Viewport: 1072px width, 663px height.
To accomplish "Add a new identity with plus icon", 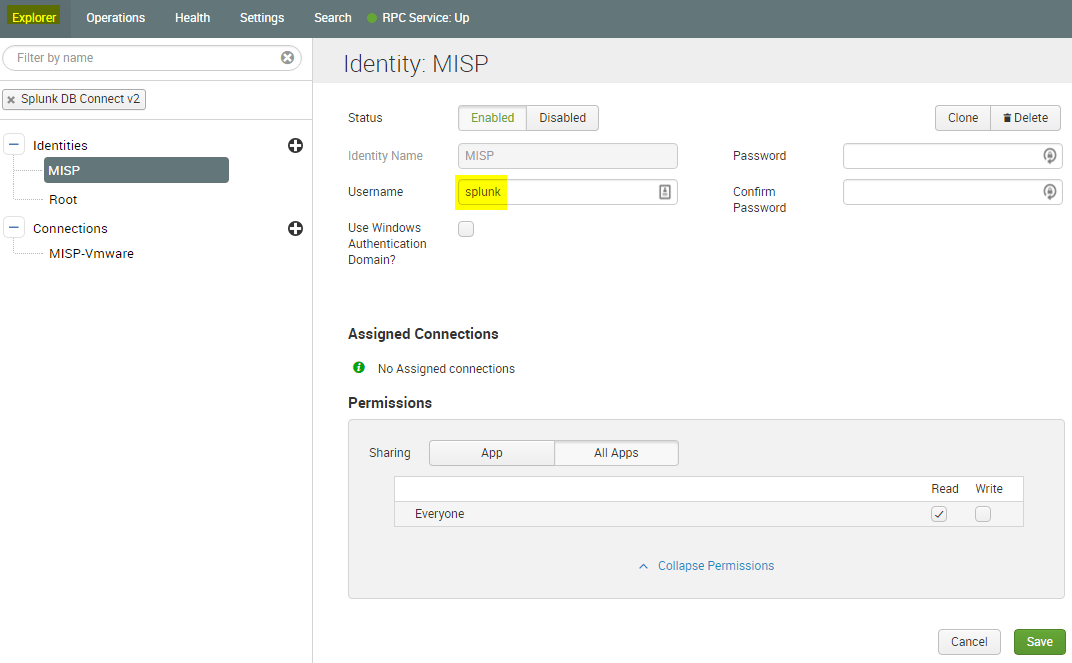I will [x=295, y=146].
